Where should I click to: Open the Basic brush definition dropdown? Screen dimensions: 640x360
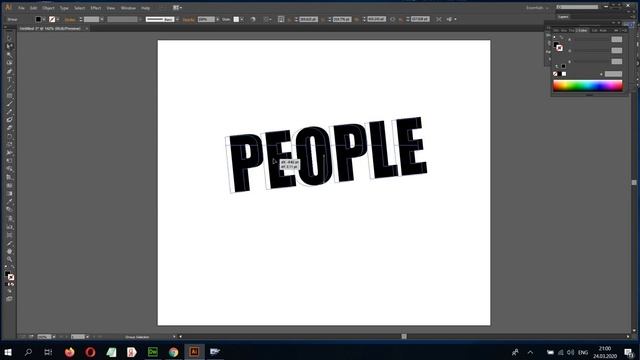point(177,19)
